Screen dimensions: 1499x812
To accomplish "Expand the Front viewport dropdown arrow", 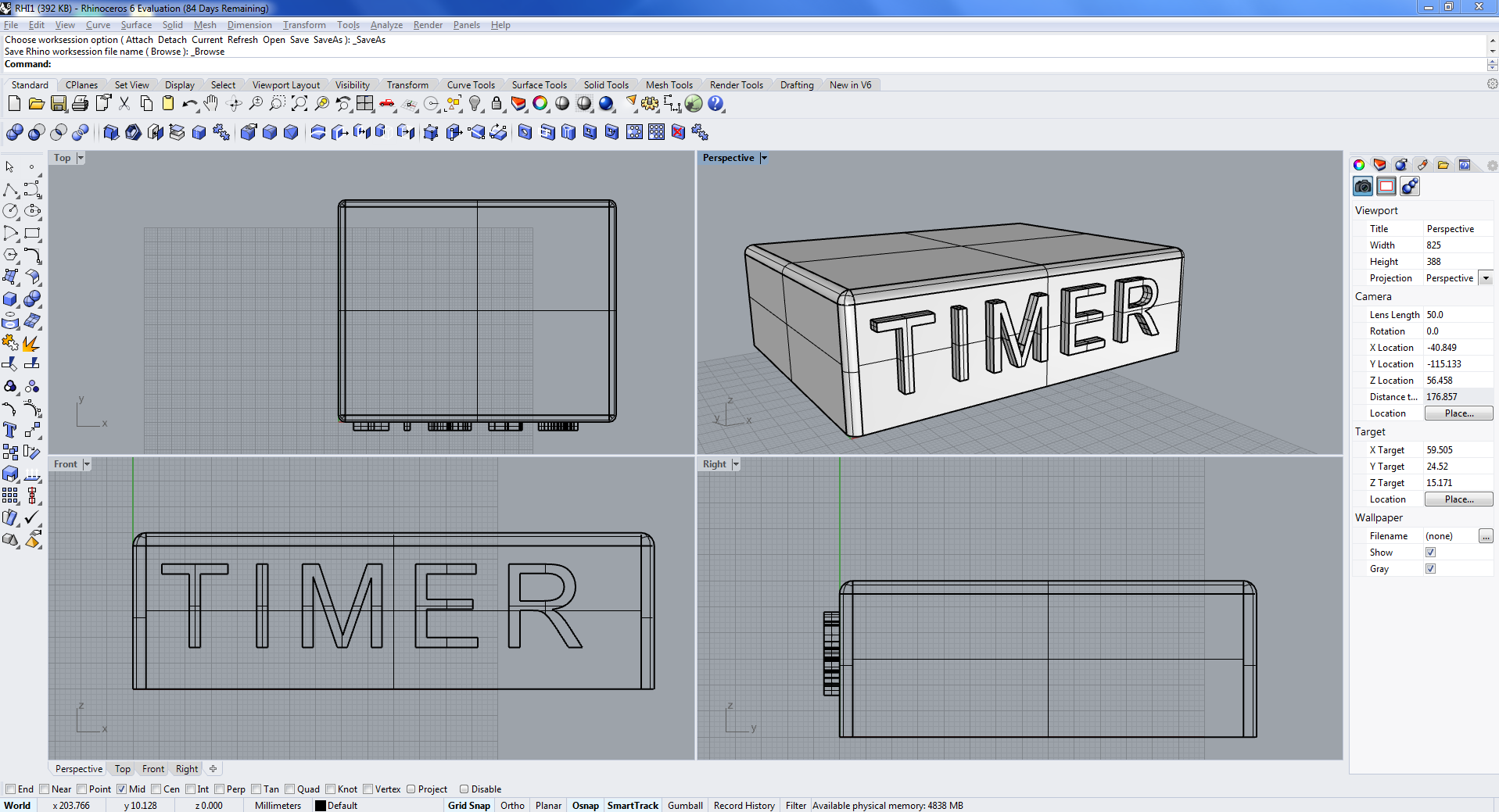I will [x=87, y=464].
